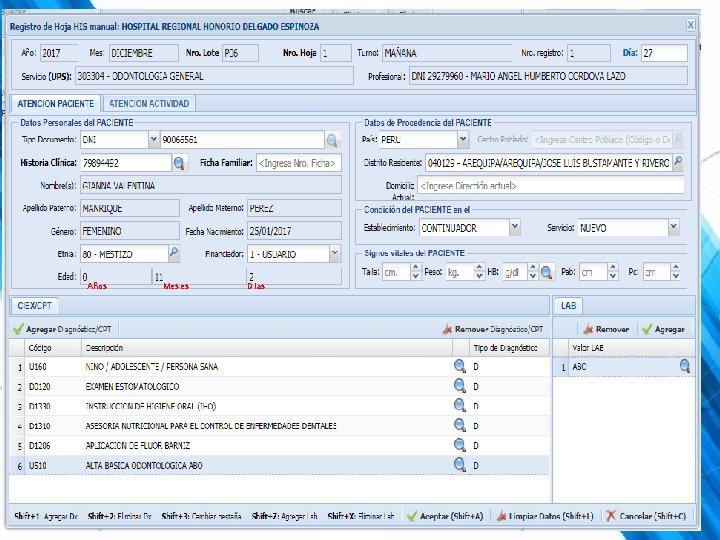Click Agregar Diagnóstico/CPT button
Image resolution: width=720 pixels, height=540 pixels.
click(63, 329)
